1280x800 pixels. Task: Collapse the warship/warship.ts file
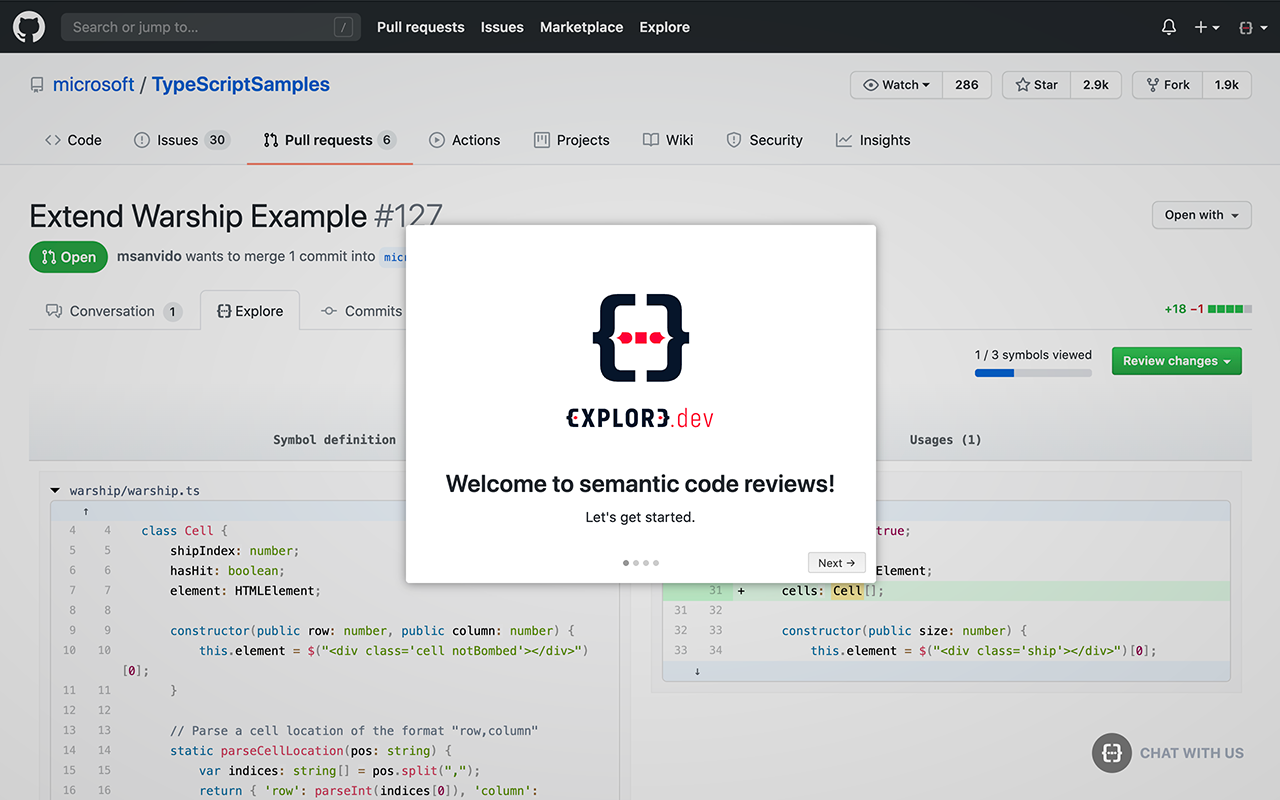pos(55,491)
